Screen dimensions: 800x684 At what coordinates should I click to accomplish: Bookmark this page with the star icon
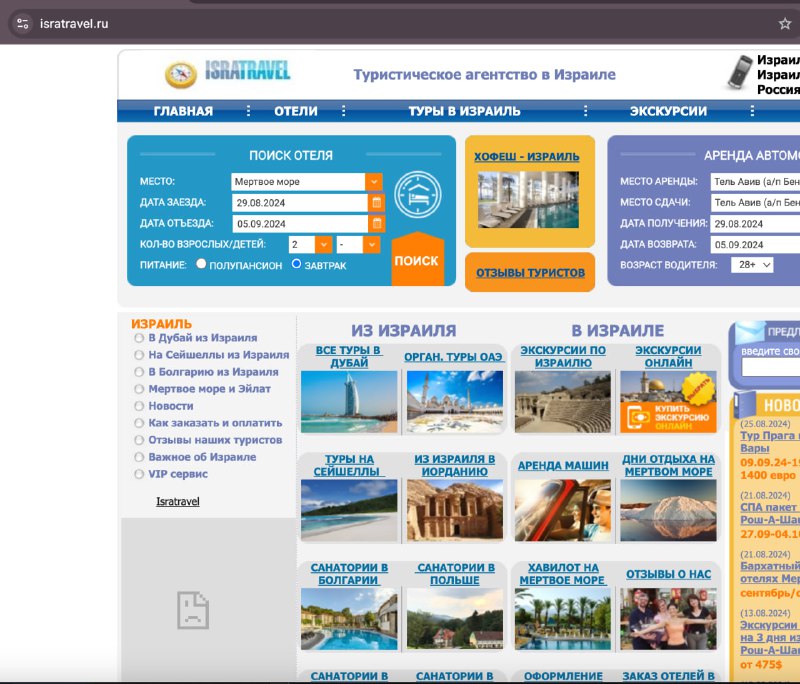pos(785,23)
